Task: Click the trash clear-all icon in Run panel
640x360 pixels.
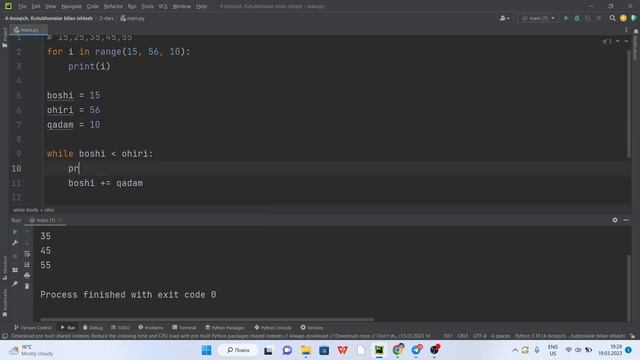Action: [27, 286]
